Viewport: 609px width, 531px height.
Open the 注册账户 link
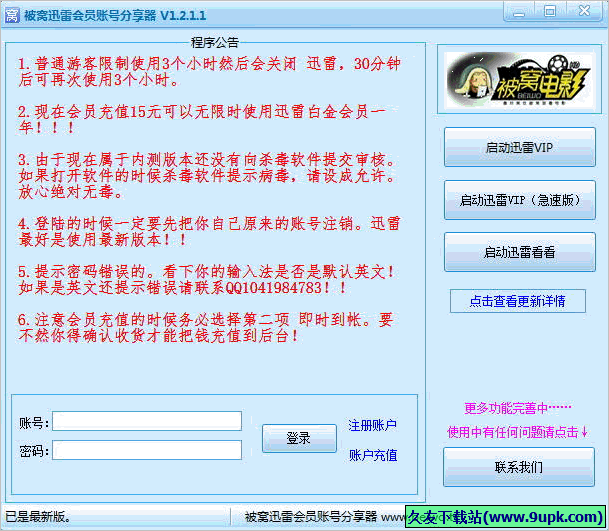(372, 425)
